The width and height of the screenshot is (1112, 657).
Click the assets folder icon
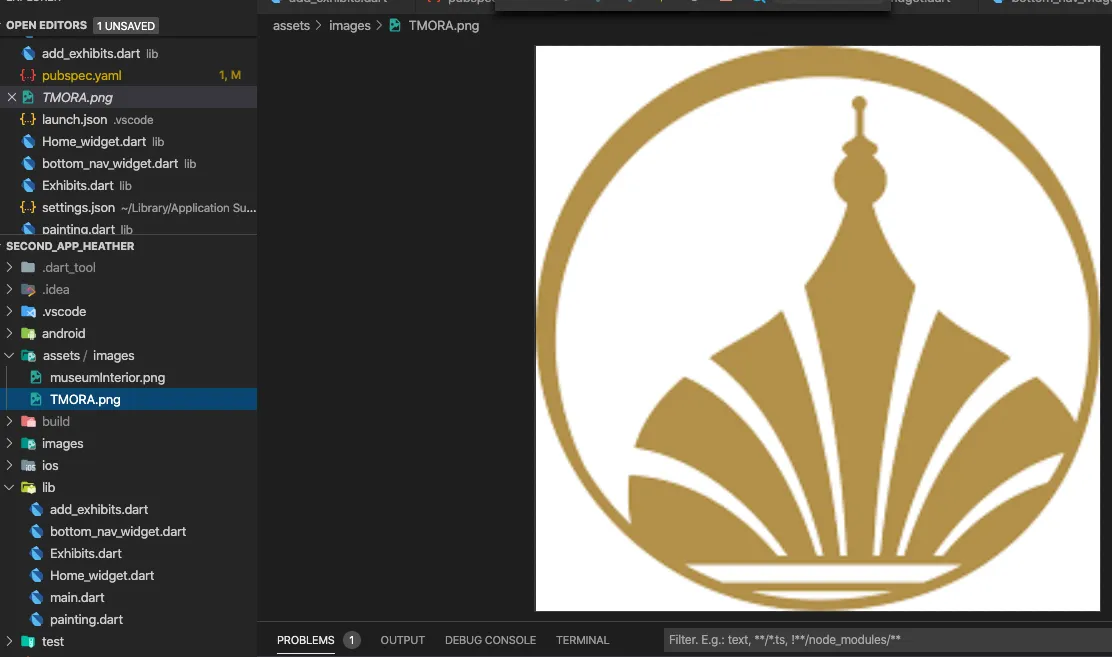[x=28, y=355]
